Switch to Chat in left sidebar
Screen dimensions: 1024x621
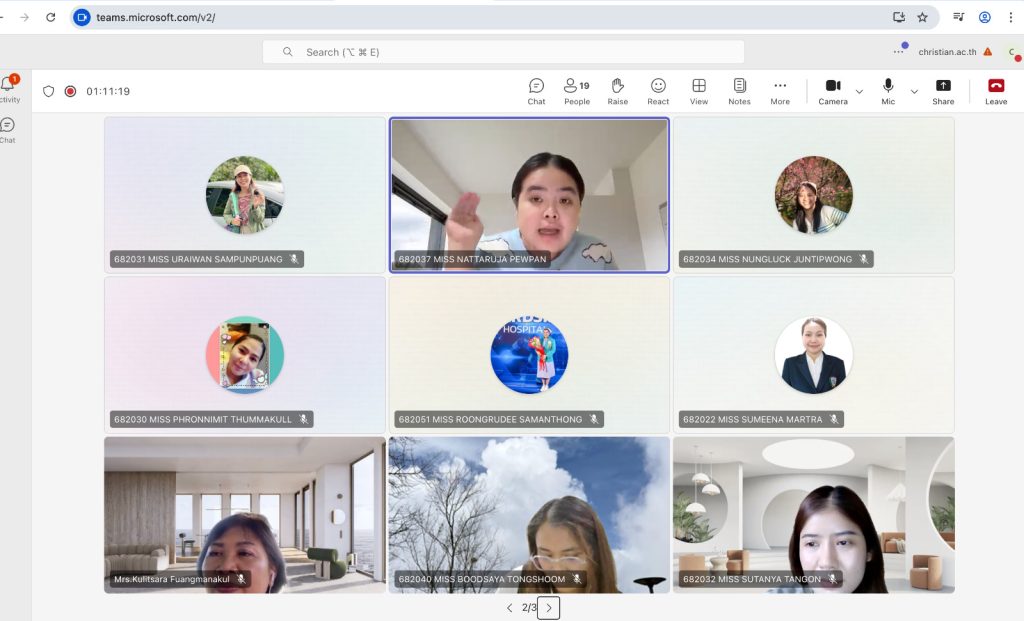click(x=8, y=130)
